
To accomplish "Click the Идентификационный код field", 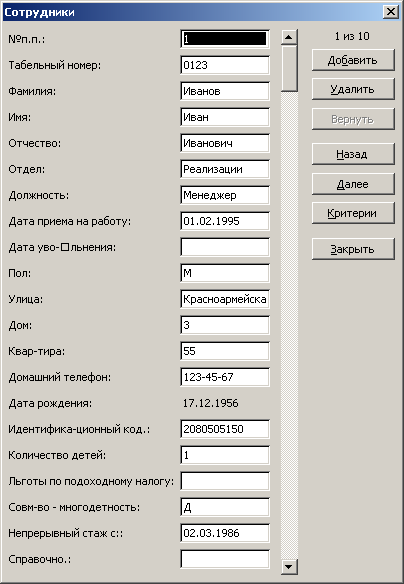I will 225,429.
